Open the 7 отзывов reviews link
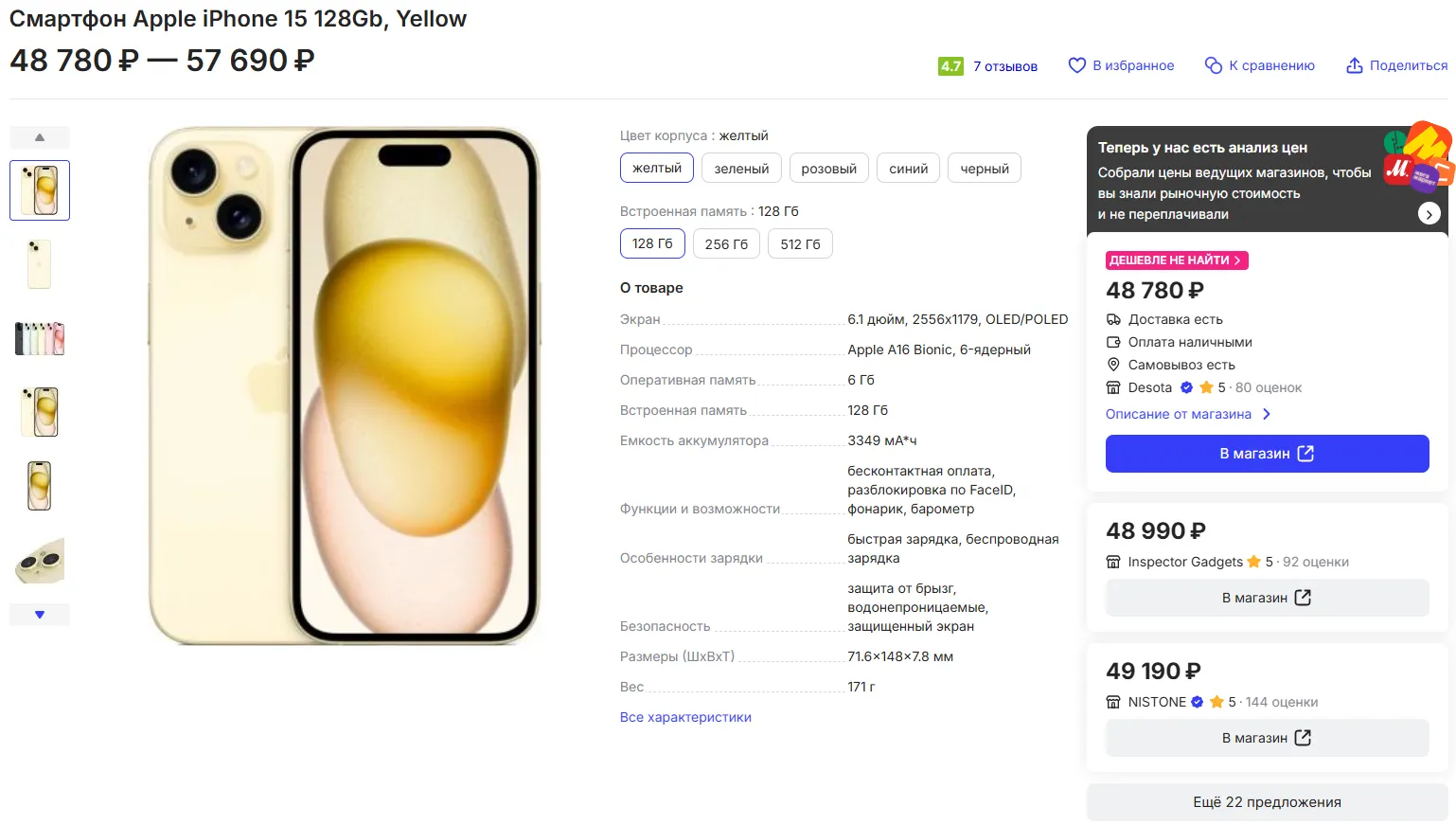The height and width of the screenshot is (825, 1456). click(1004, 66)
